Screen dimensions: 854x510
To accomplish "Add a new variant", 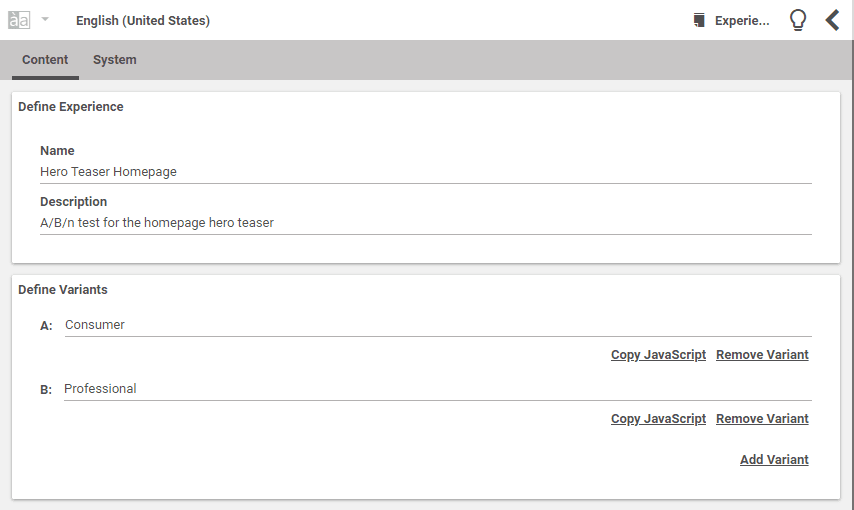I will [774, 460].
